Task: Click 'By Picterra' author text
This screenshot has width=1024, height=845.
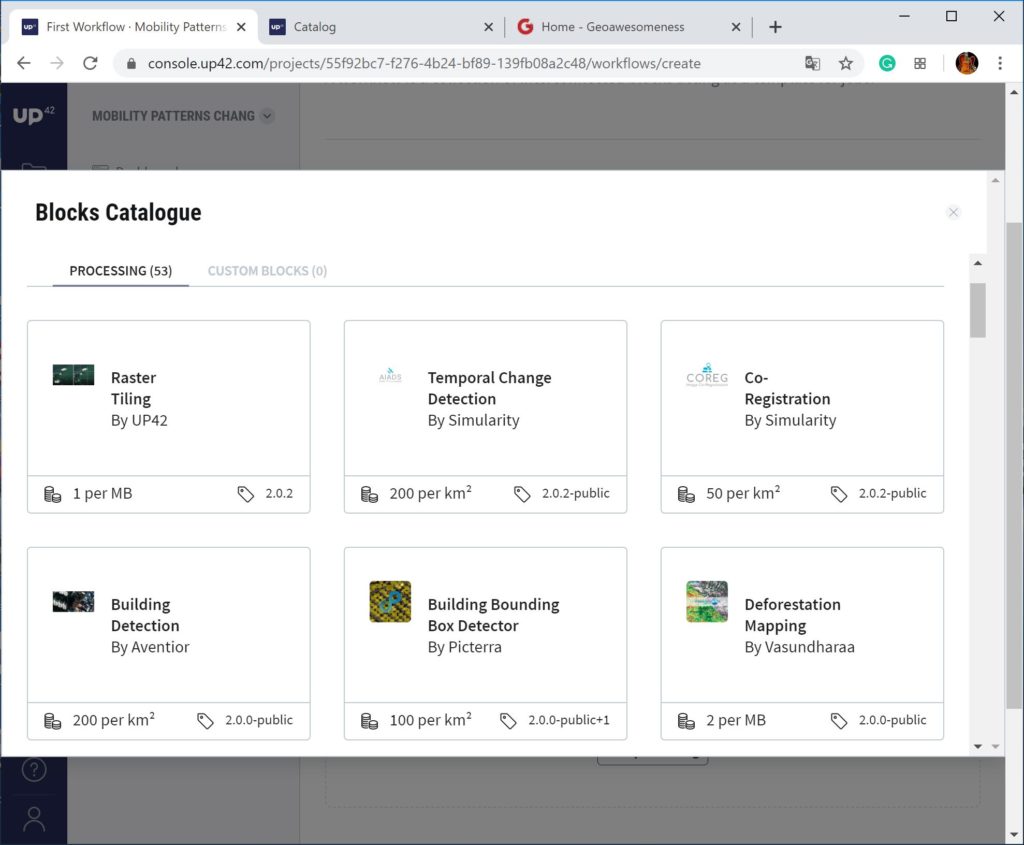Action: pos(464,646)
